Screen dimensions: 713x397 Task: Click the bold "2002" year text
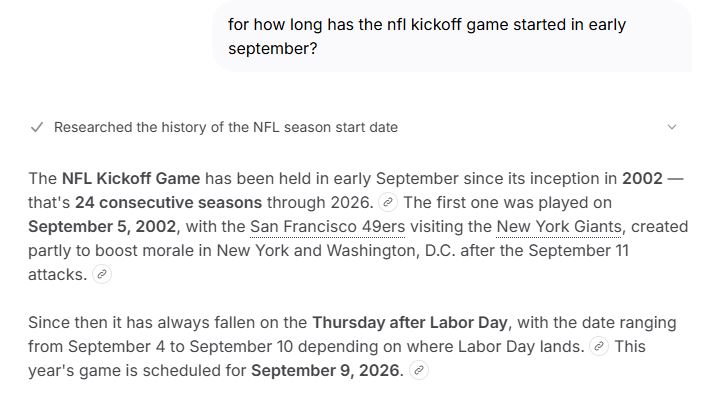point(642,178)
